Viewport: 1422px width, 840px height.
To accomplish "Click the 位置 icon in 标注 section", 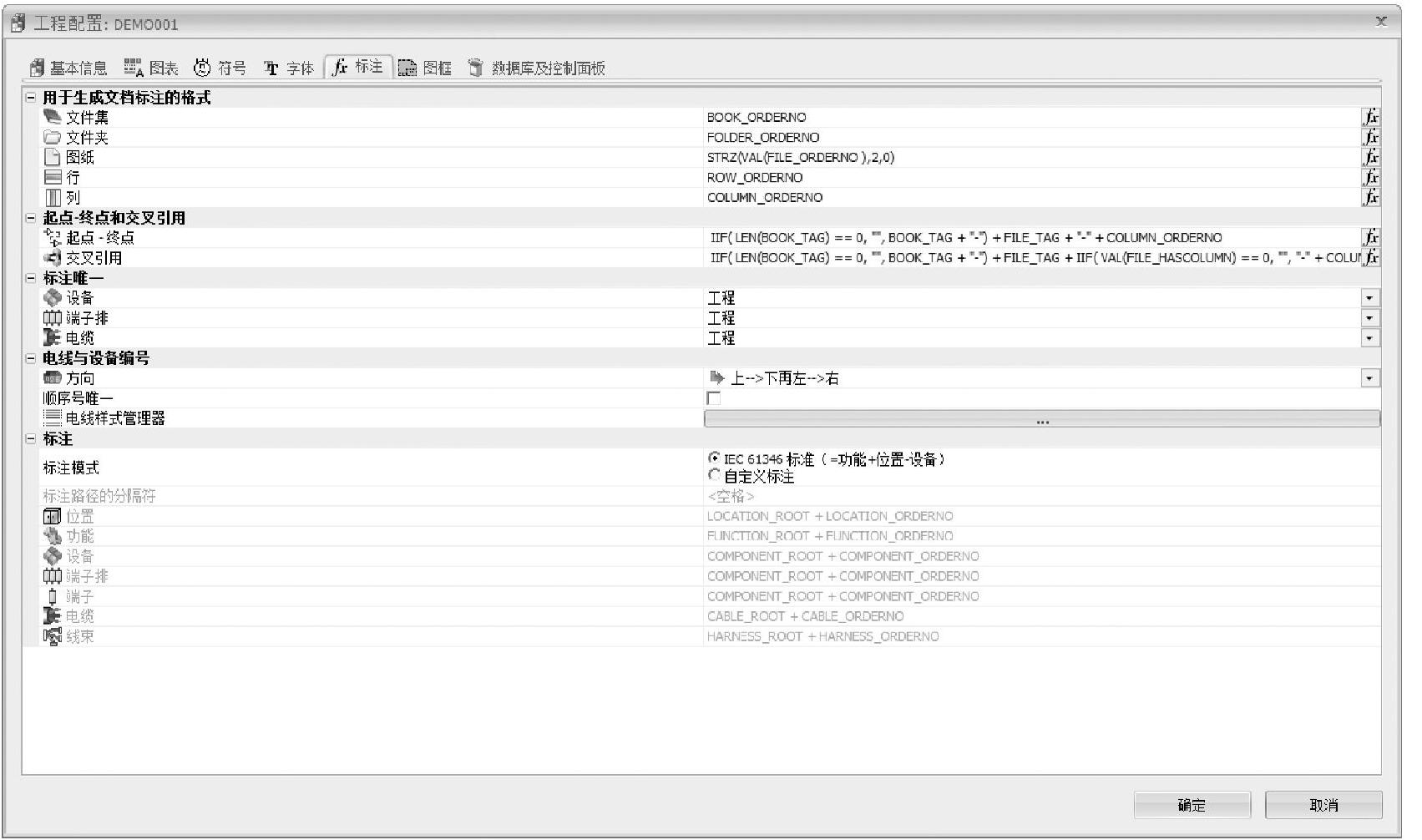I will (53, 516).
